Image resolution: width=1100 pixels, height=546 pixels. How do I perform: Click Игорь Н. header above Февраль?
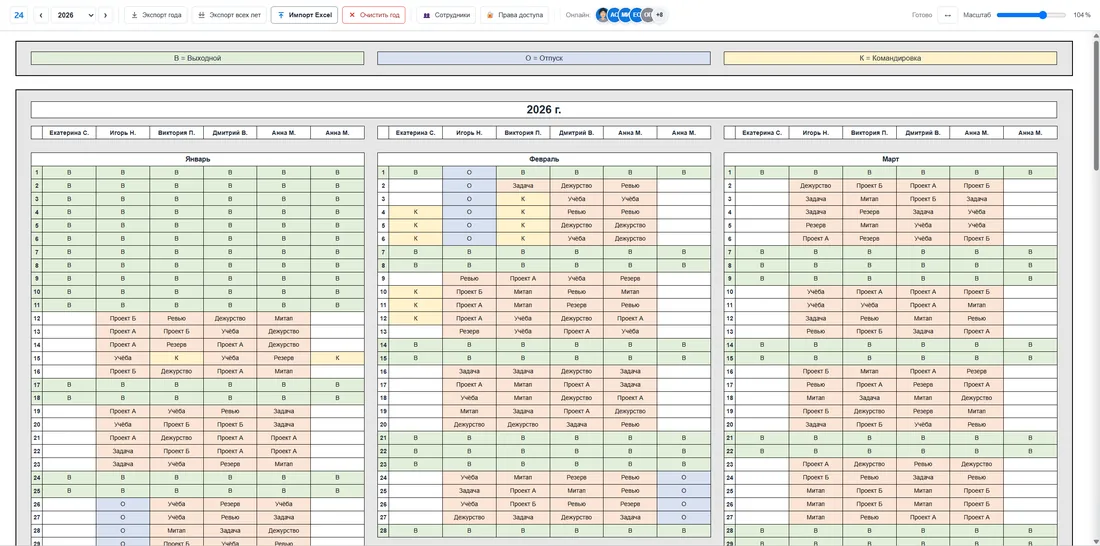pos(469,133)
